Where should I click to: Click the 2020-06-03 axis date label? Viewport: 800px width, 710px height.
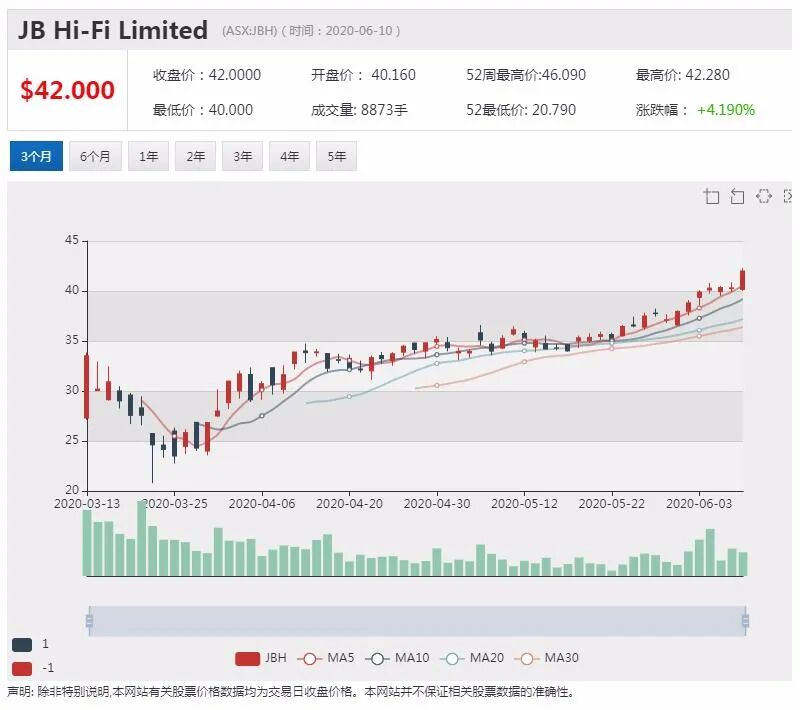699,504
